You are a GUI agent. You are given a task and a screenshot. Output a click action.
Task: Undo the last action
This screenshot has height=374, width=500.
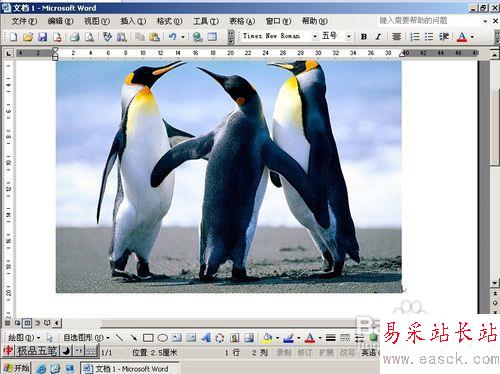173,37
